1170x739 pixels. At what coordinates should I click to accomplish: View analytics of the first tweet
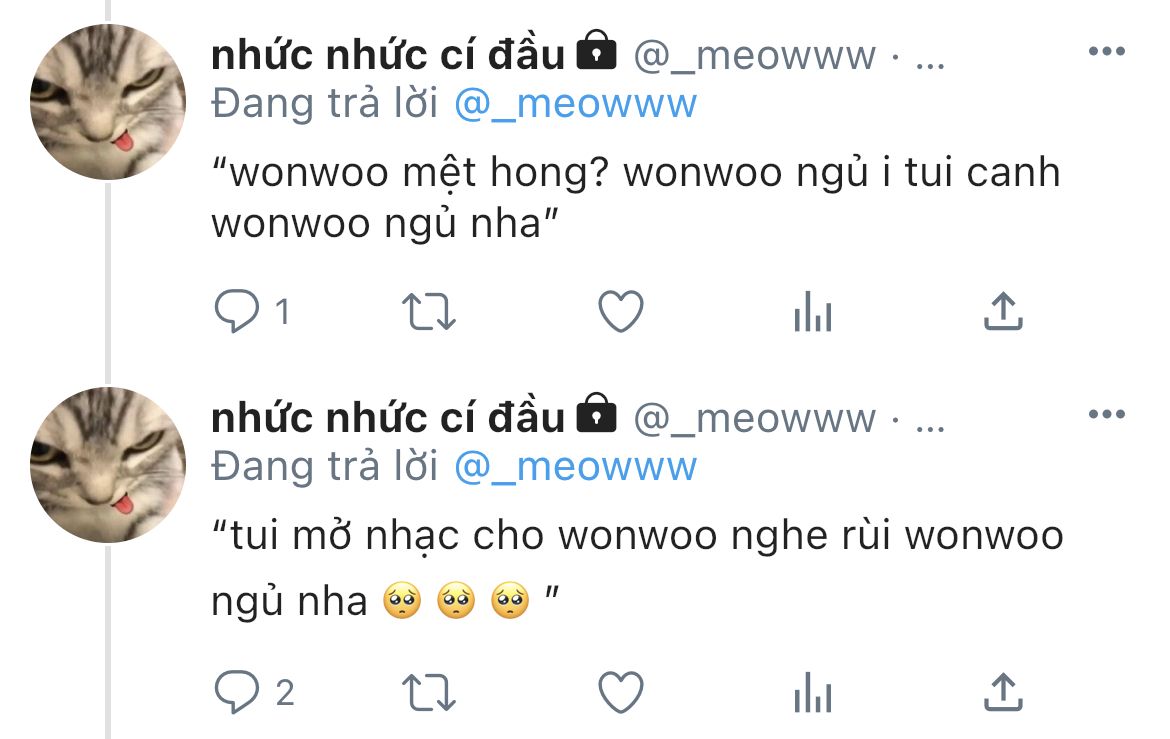pyautogui.click(x=813, y=311)
